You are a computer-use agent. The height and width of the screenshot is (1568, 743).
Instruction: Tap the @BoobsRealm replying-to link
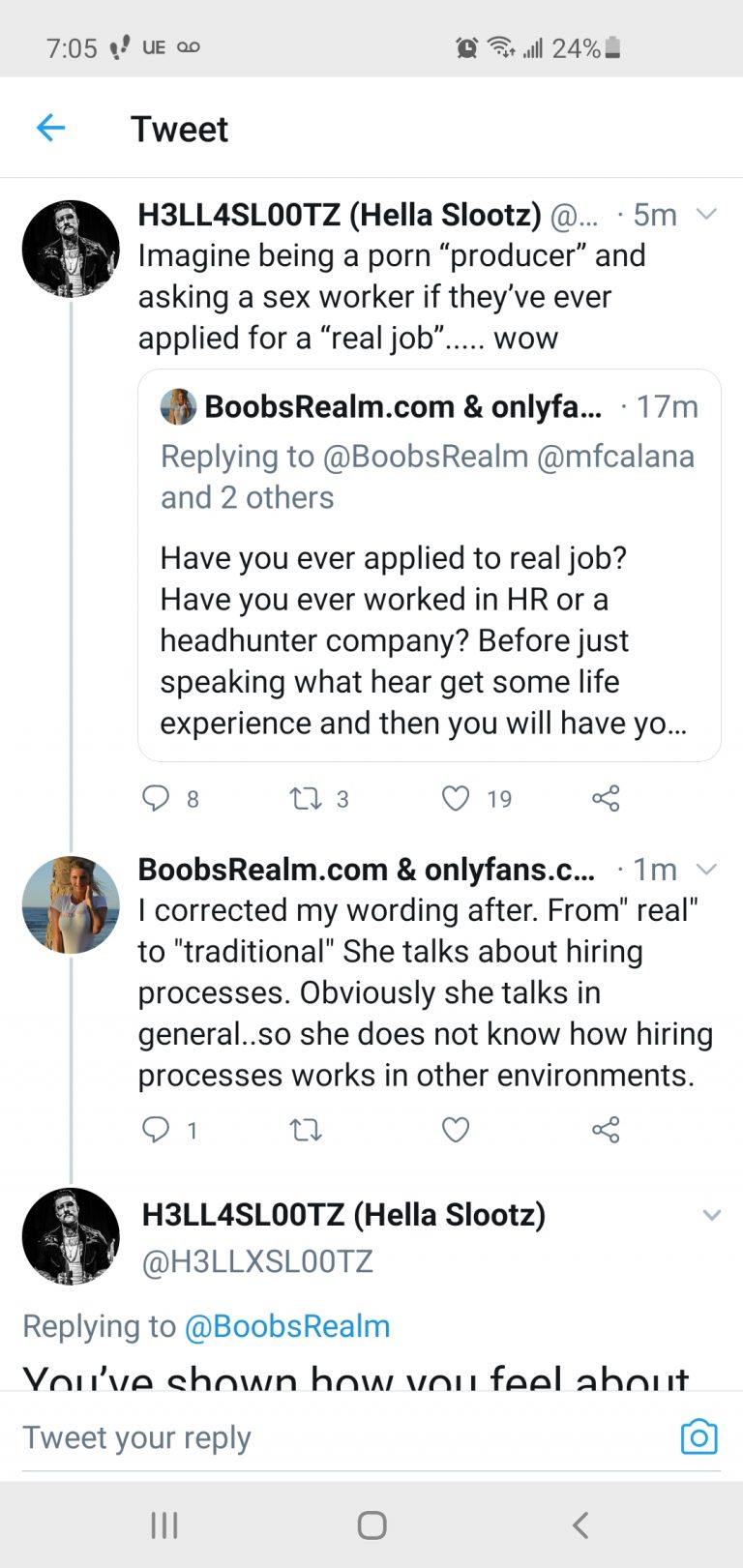(286, 1326)
